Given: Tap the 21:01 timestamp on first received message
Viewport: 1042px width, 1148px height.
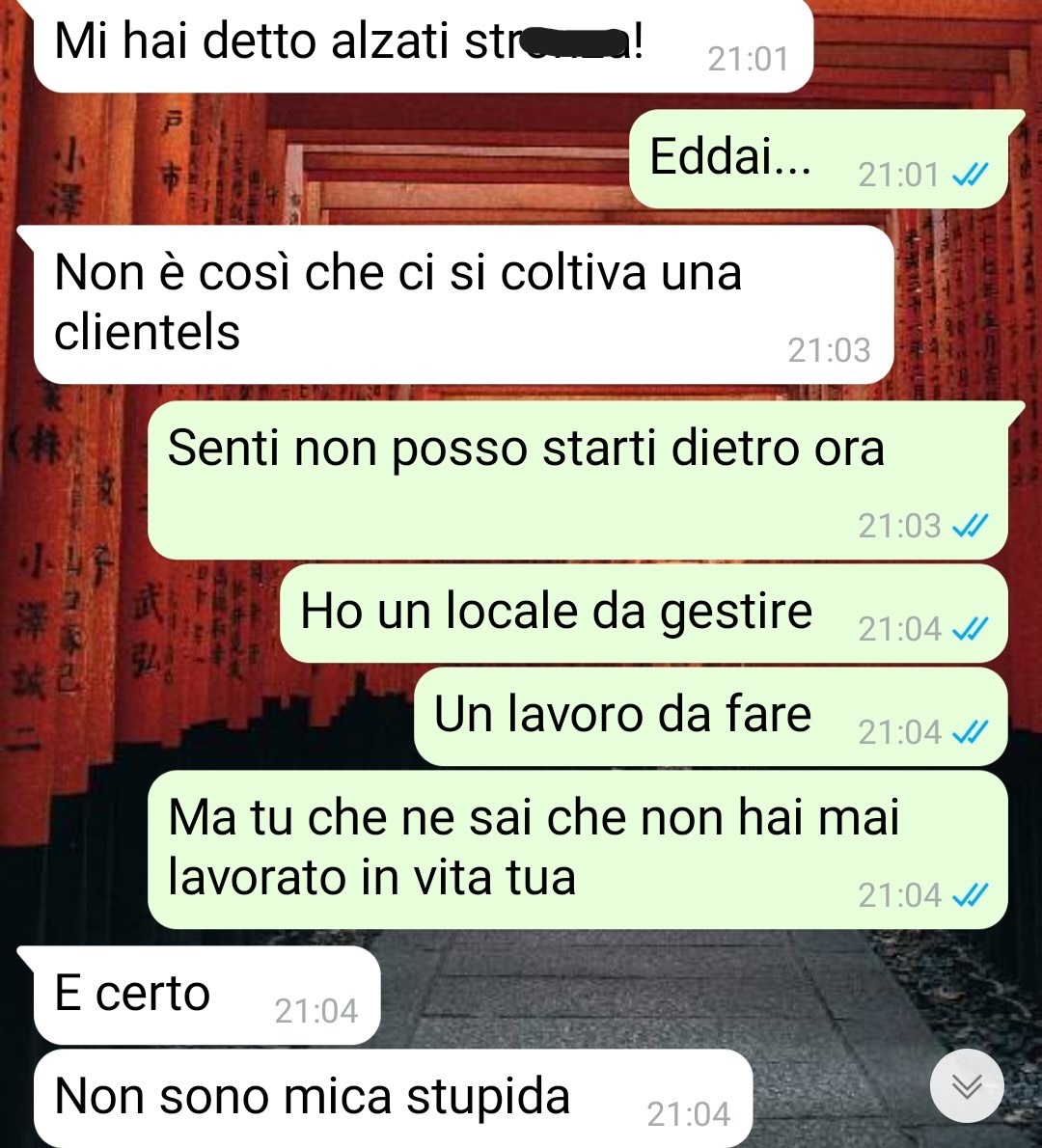Looking at the screenshot, I should click(x=749, y=59).
